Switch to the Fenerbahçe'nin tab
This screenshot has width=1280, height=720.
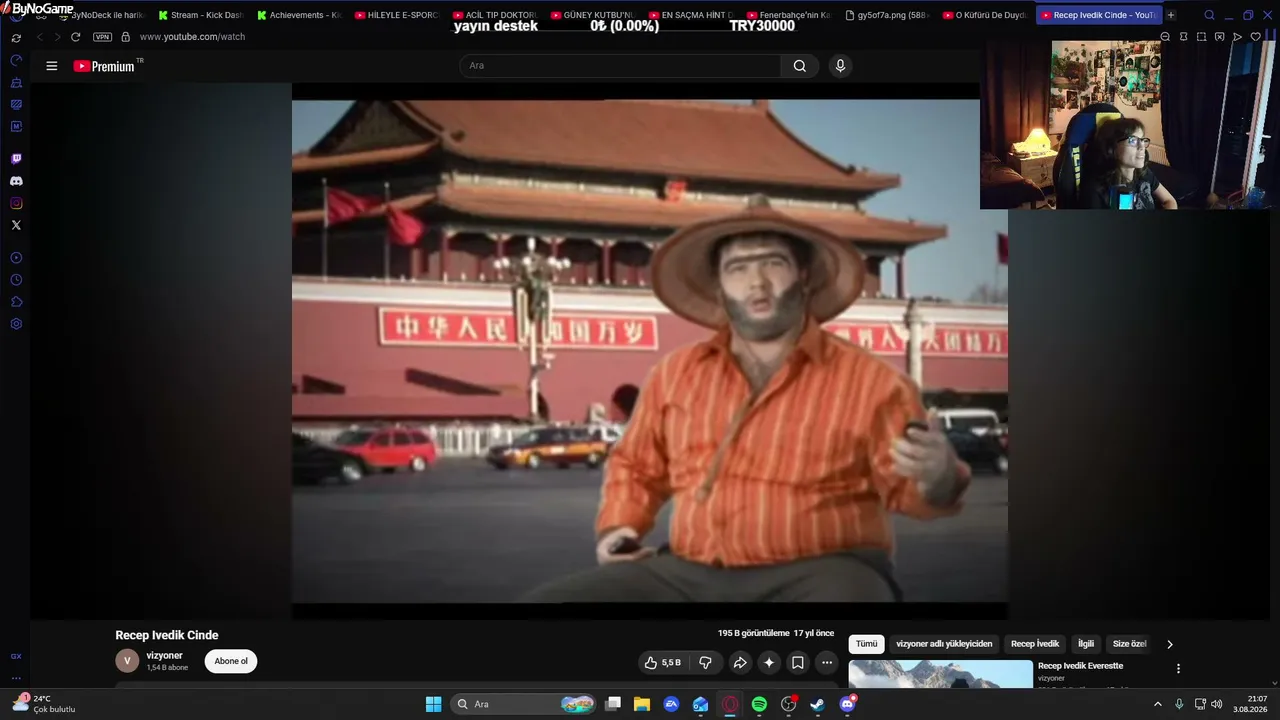789,15
